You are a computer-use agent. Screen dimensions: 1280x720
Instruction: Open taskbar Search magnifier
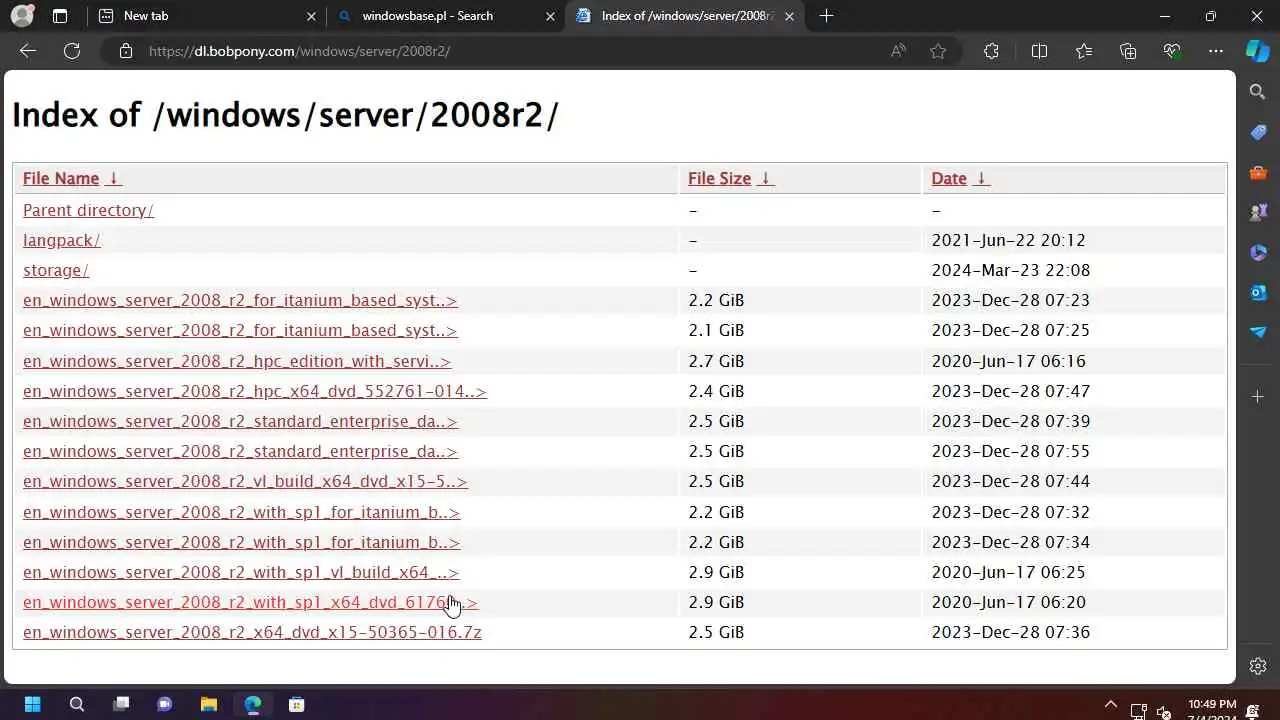point(76,704)
